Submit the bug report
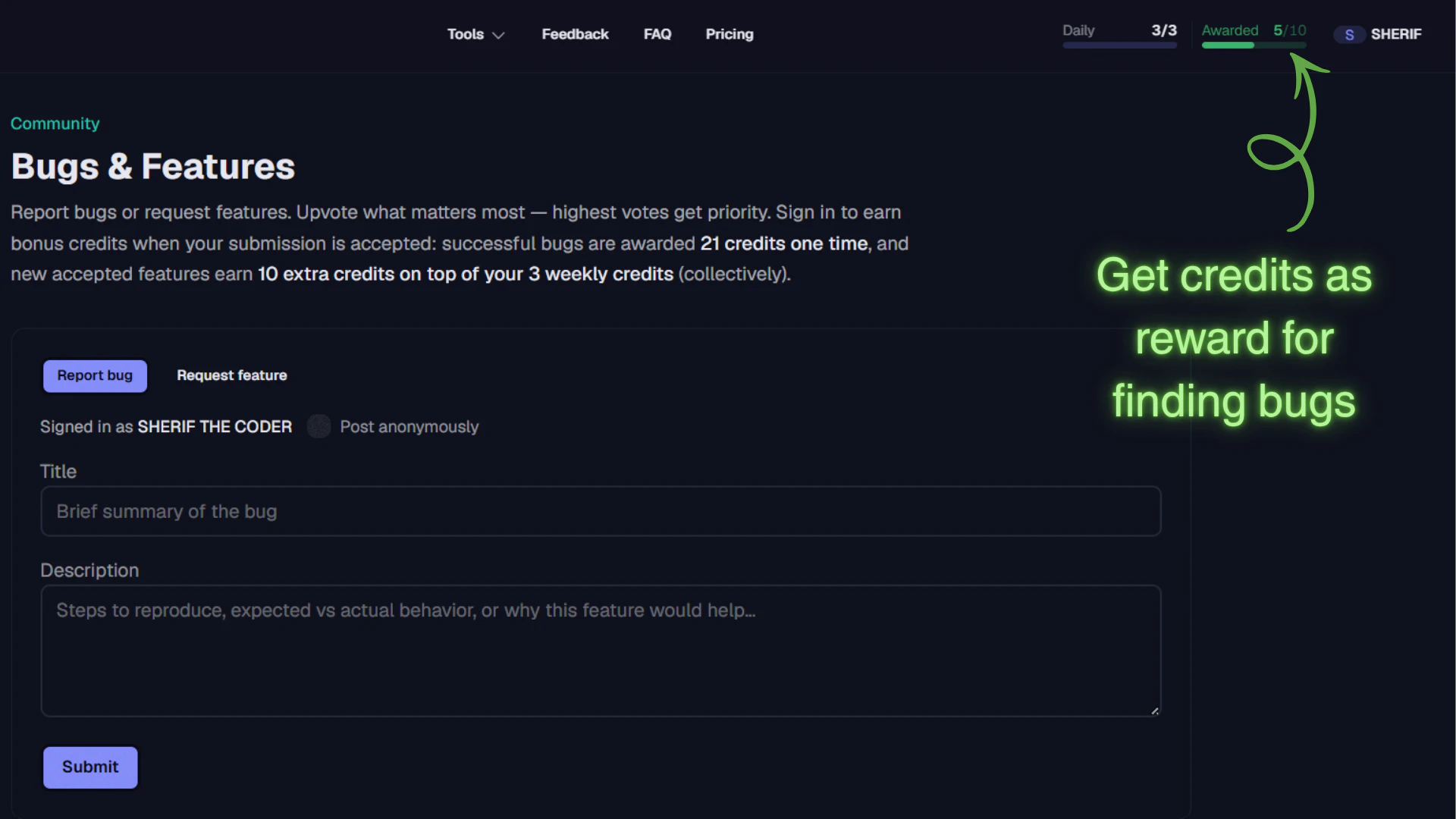The image size is (1456, 819). tap(90, 767)
